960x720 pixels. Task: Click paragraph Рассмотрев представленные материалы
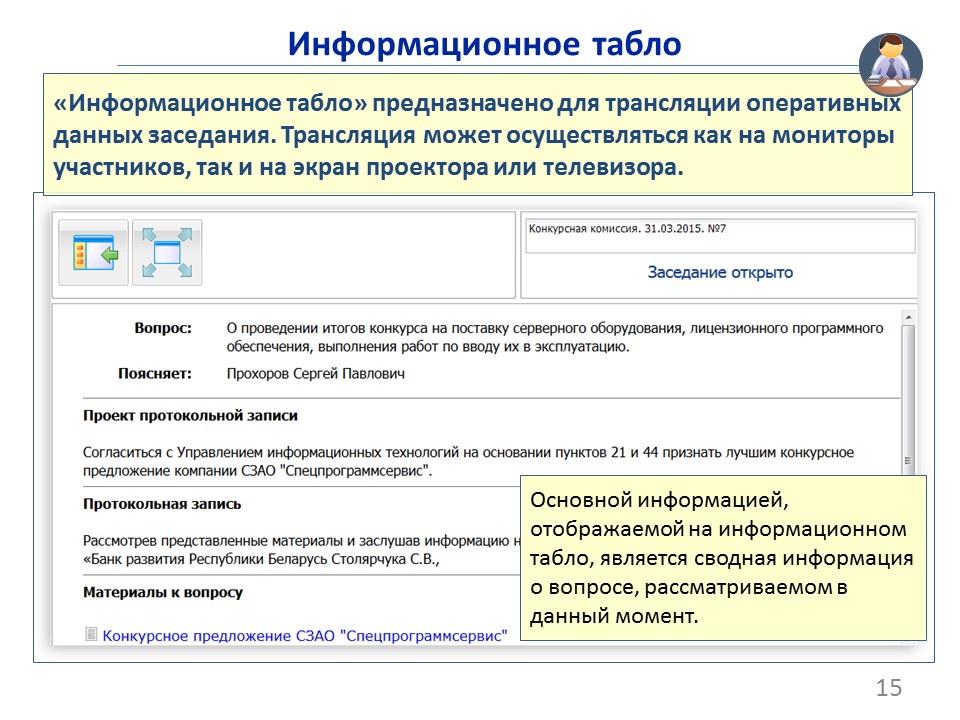(301, 550)
